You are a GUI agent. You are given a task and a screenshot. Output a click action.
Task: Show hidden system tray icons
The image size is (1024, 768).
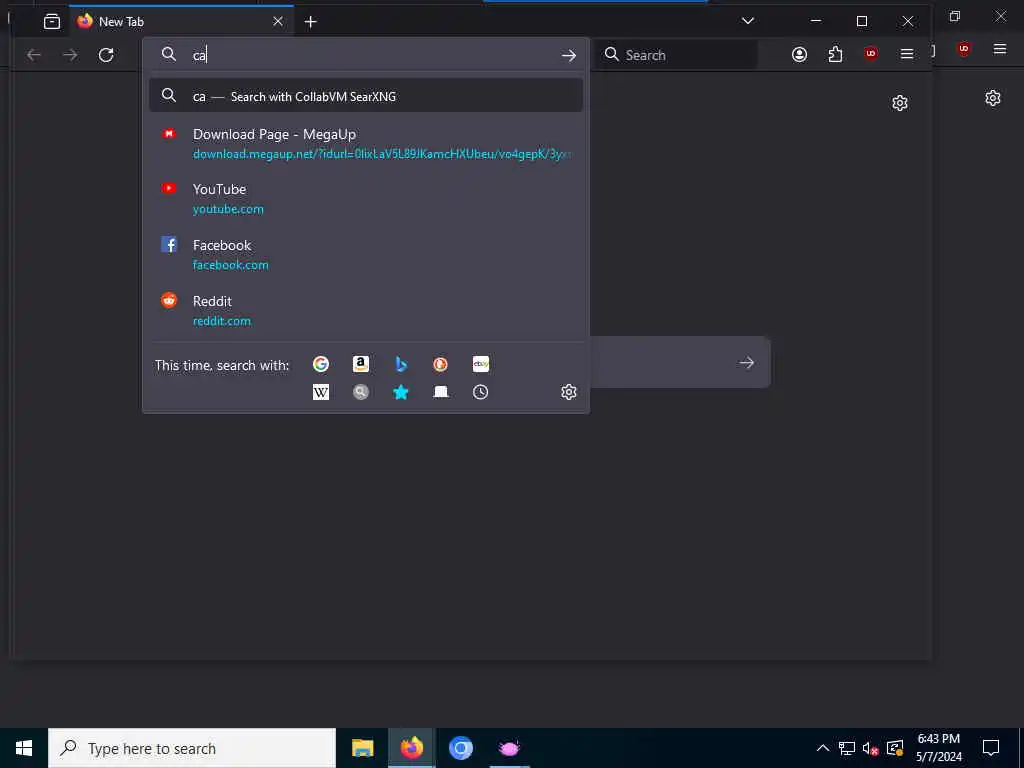823,748
